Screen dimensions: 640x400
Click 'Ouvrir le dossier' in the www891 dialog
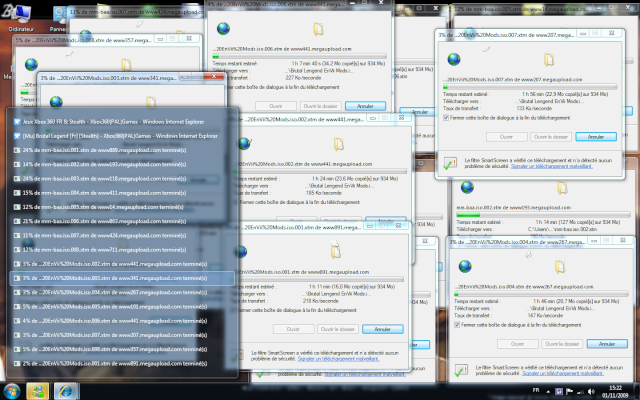point(338,329)
